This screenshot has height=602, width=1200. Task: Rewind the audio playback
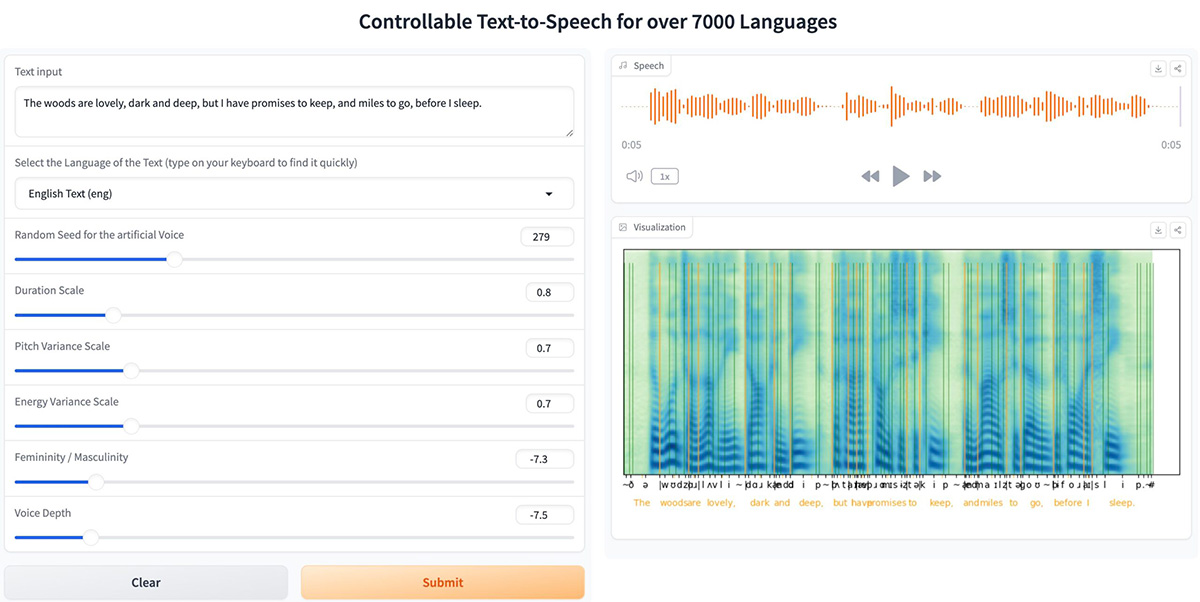pyautogui.click(x=870, y=176)
